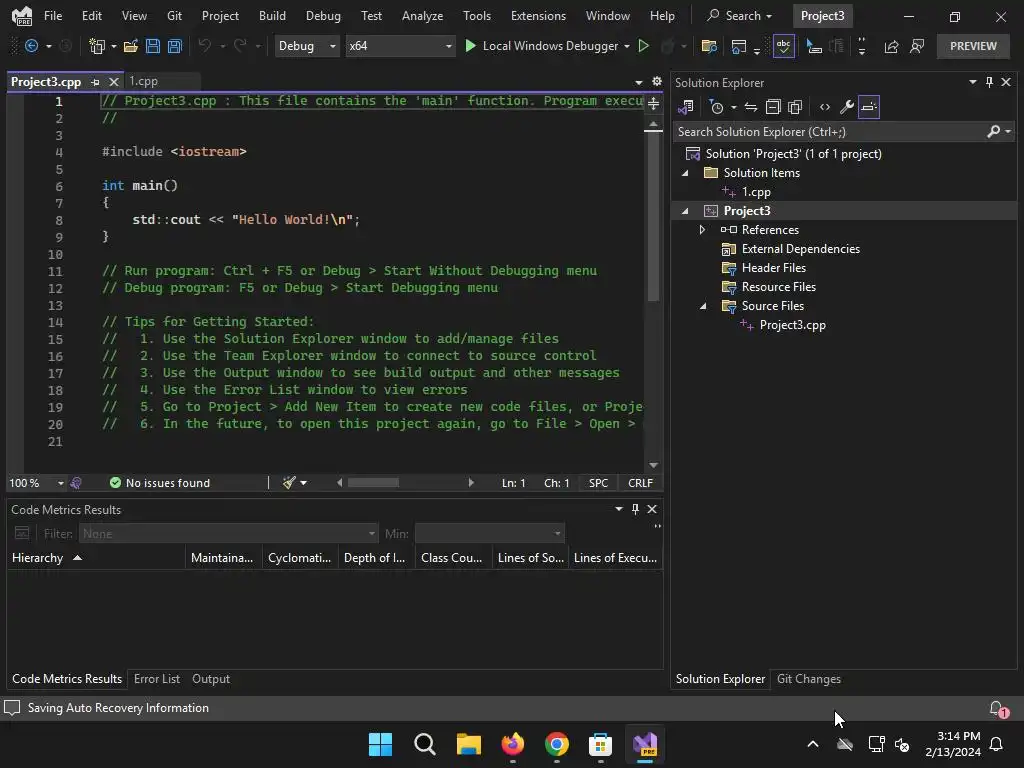
Task: Open the Debug configuration dropdown
Action: (x=306, y=46)
